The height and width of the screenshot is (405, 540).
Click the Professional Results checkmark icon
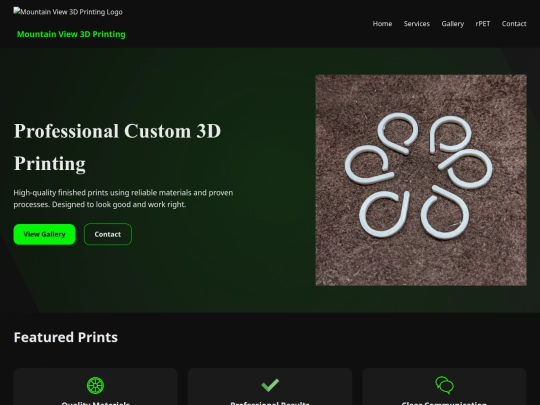pos(270,385)
